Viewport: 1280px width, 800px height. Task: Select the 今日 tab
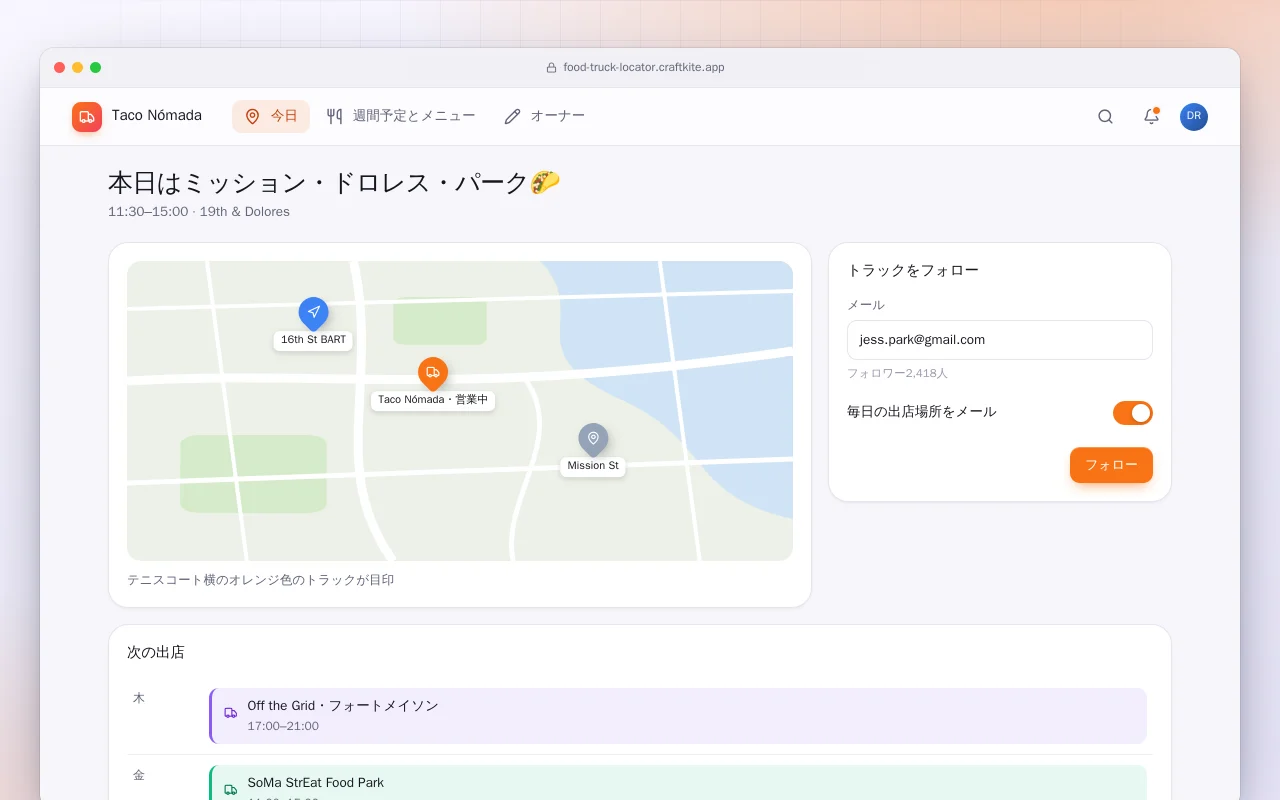271,117
